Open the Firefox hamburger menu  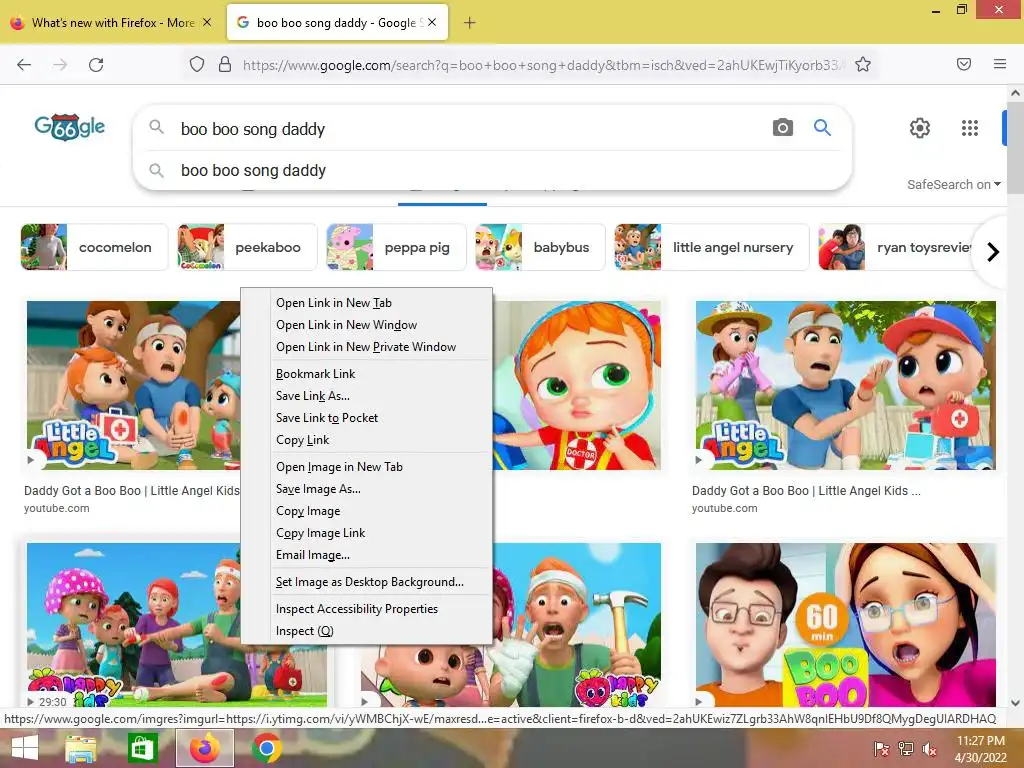coord(1000,64)
